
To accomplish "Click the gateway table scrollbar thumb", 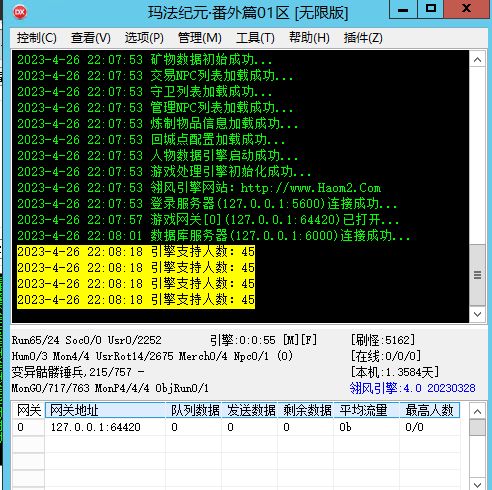I will 477,427.
